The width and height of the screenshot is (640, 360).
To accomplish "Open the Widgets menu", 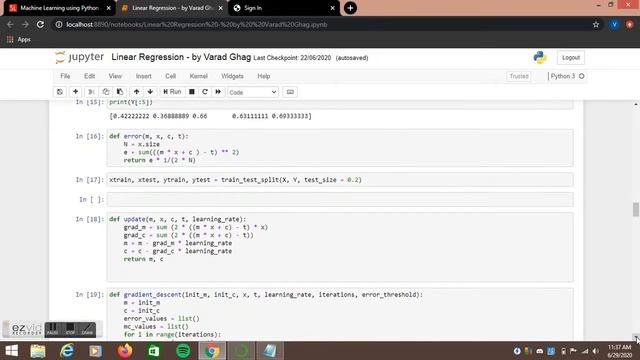I will [232, 76].
